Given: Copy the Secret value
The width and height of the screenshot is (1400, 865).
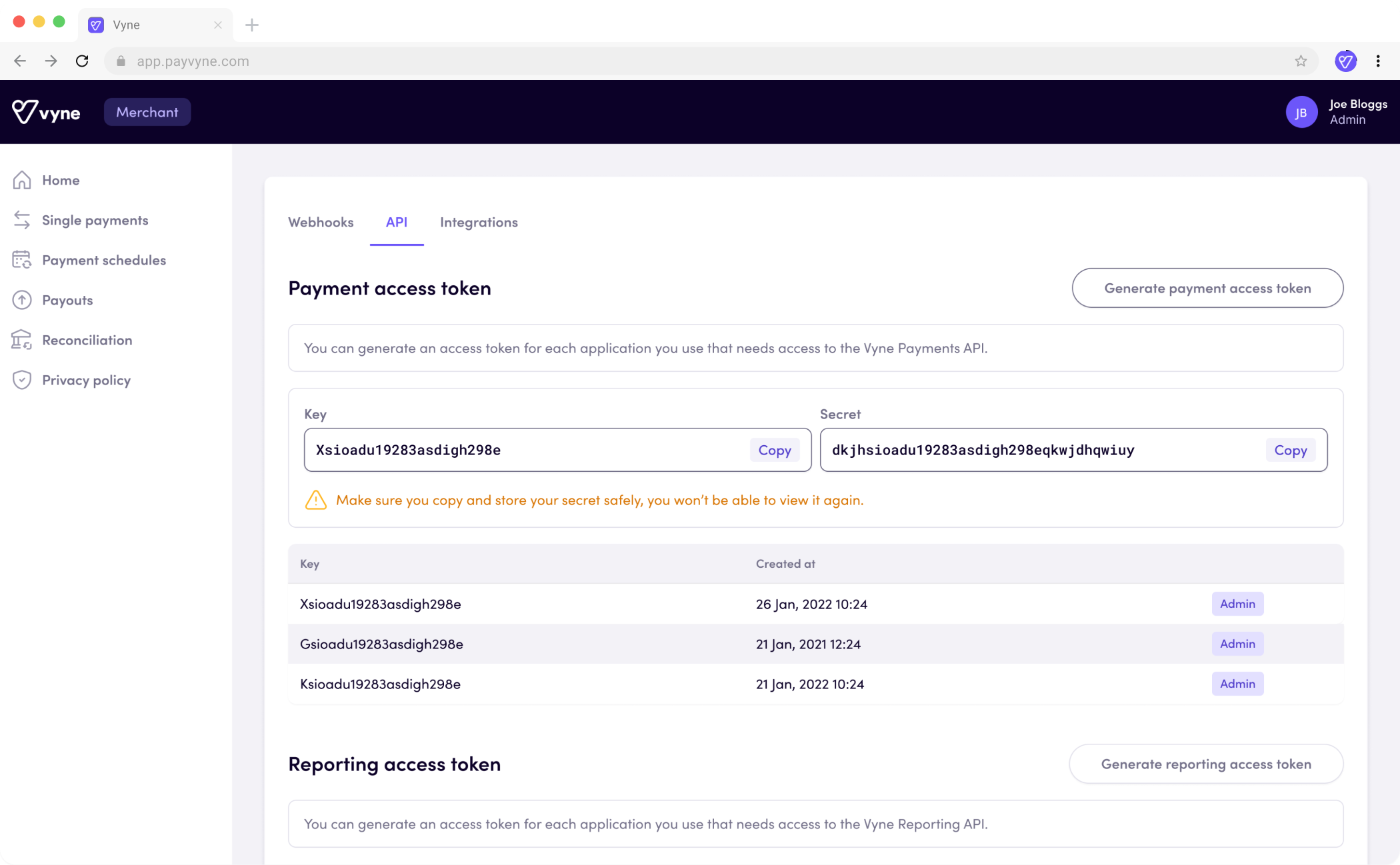Looking at the screenshot, I should [1290, 450].
